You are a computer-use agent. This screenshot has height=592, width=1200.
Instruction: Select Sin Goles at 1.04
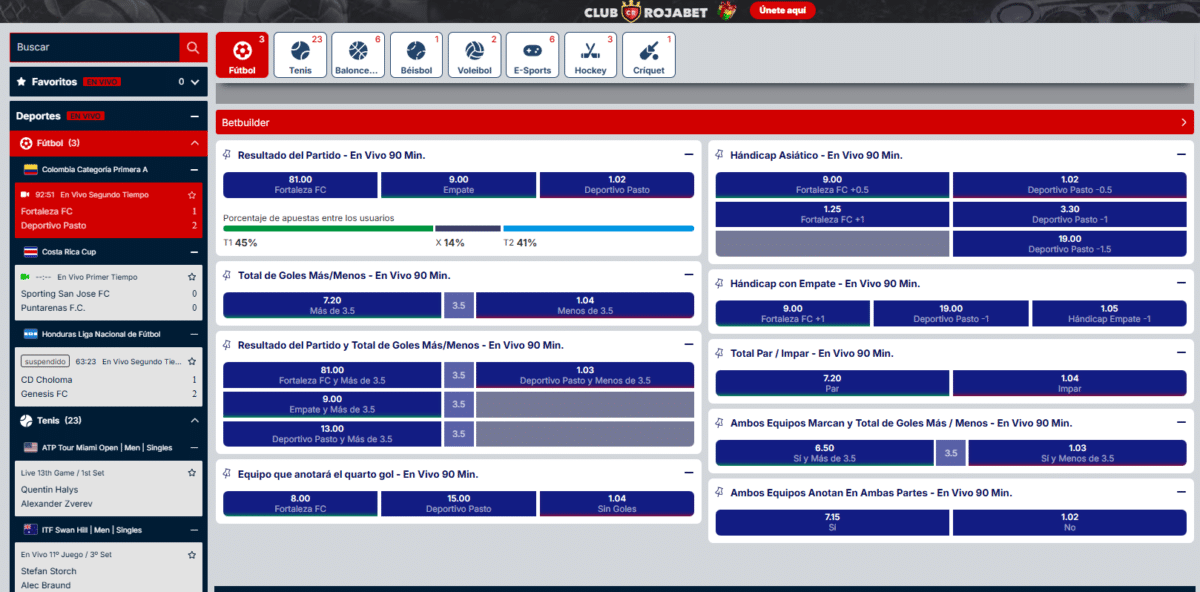[616, 503]
